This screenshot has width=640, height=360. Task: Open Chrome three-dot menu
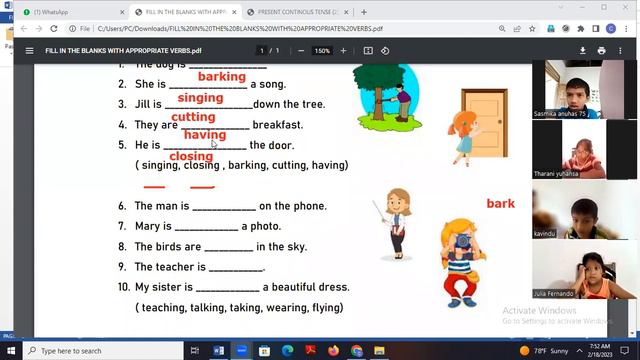click(626, 29)
